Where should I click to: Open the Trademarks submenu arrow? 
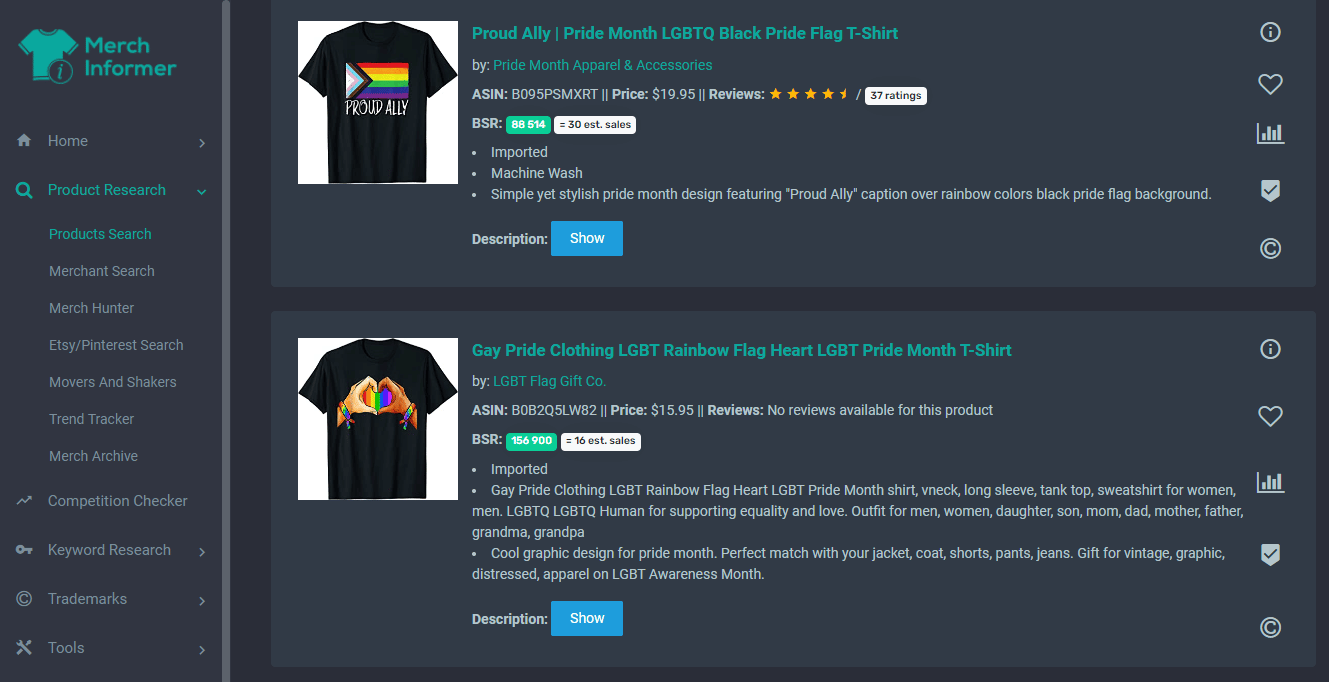pos(202,601)
